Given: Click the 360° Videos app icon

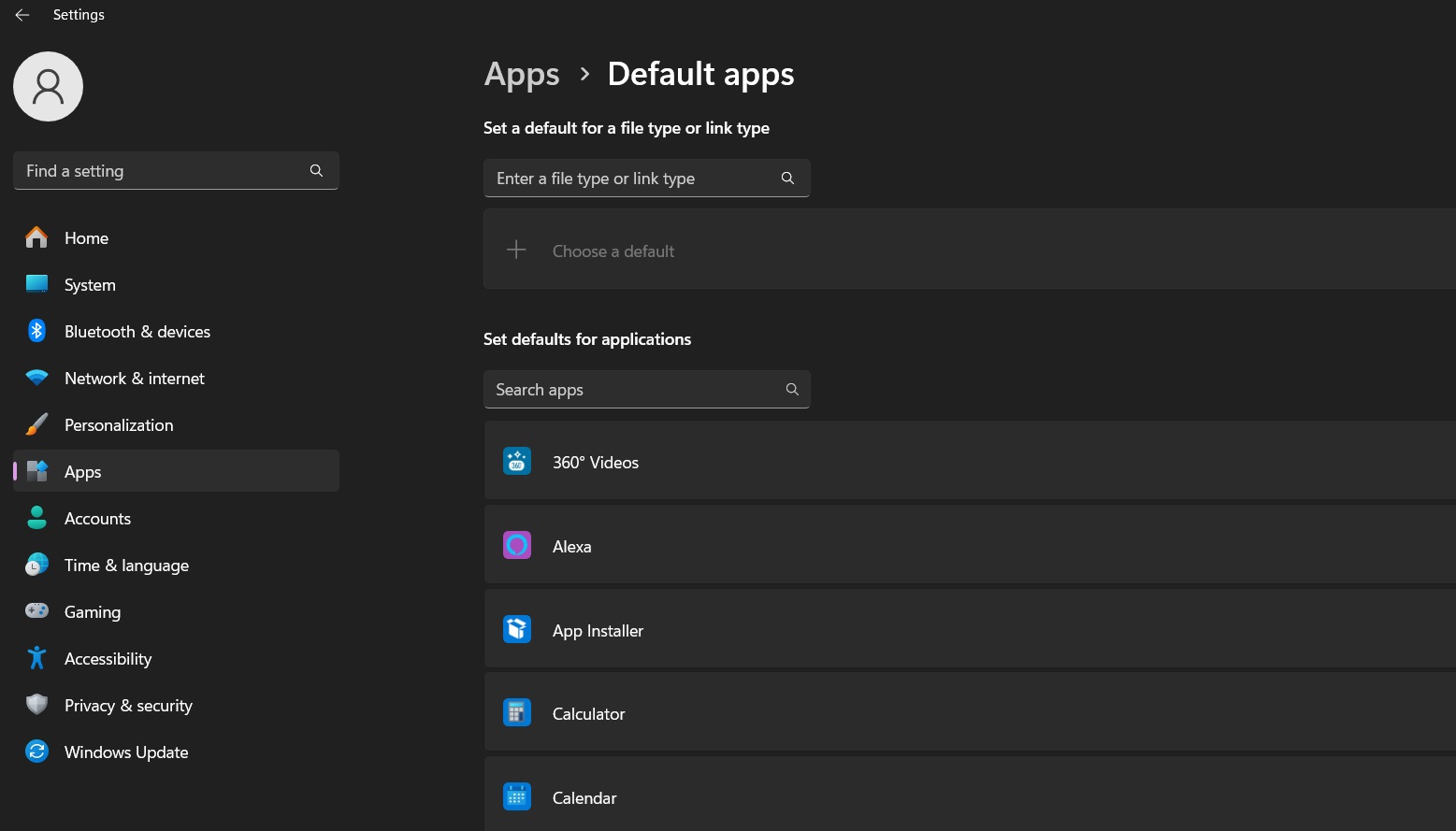Looking at the screenshot, I should (517, 461).
